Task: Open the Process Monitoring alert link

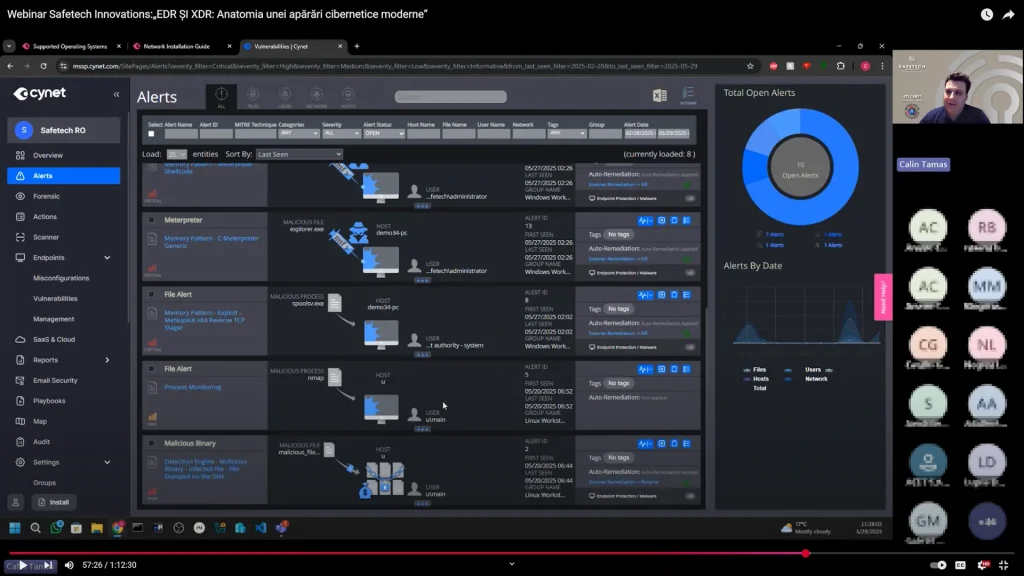Action: coord(192,387)
